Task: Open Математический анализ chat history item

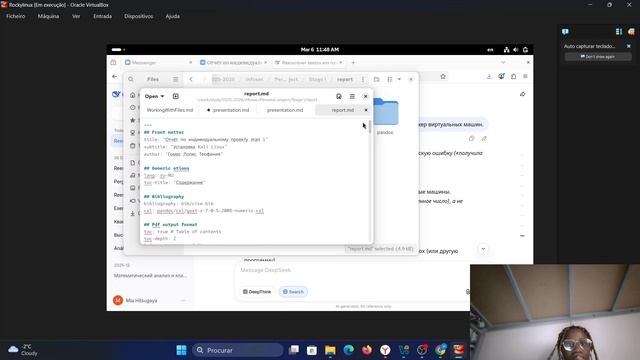Action: (x=150, y=276)
